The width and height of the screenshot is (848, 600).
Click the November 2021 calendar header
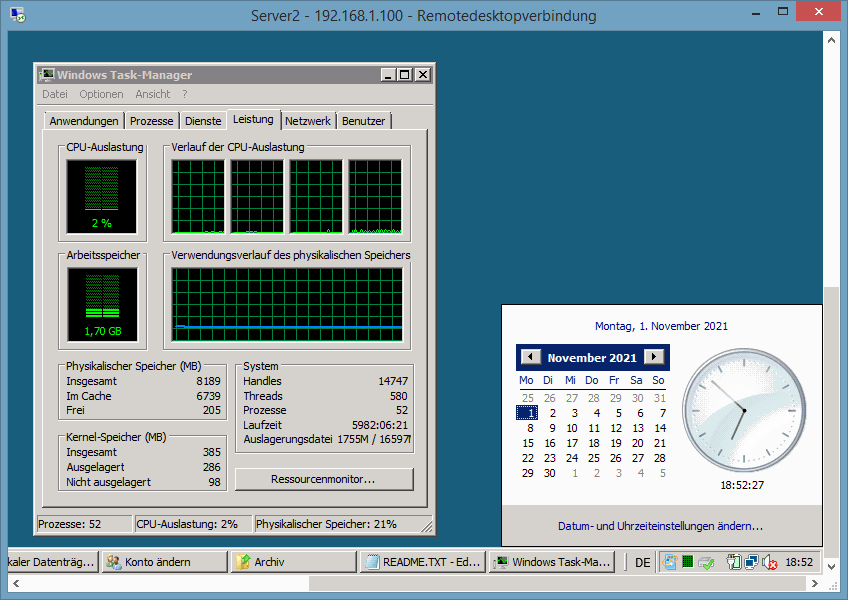click(592, 358)
